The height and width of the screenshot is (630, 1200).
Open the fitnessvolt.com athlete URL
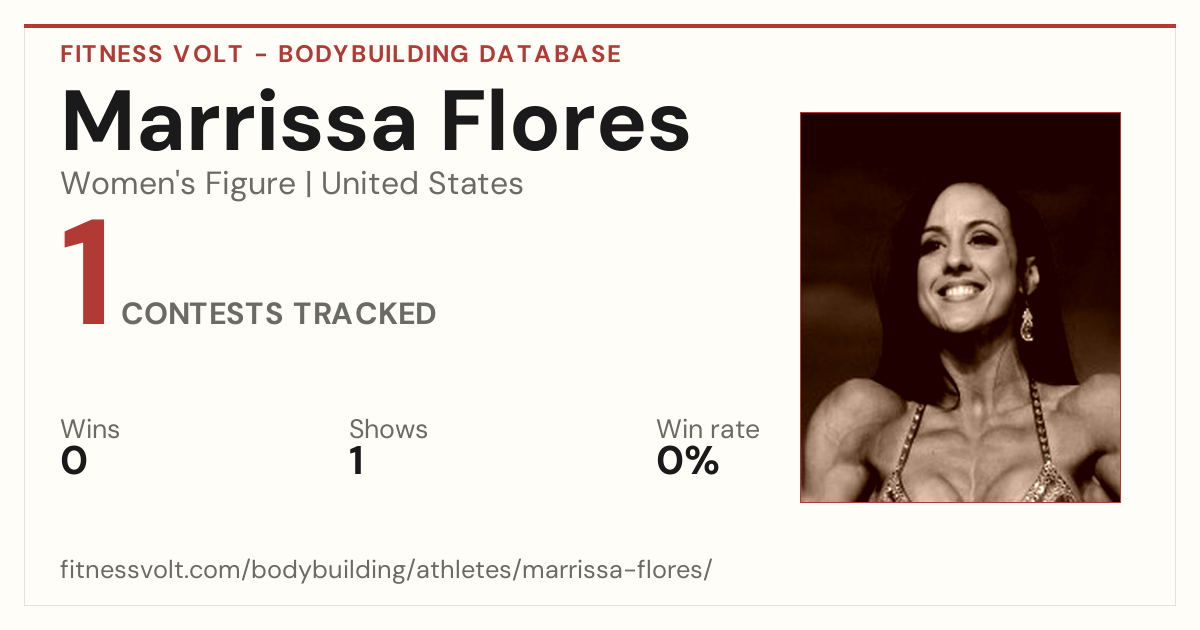pos(386,571)
